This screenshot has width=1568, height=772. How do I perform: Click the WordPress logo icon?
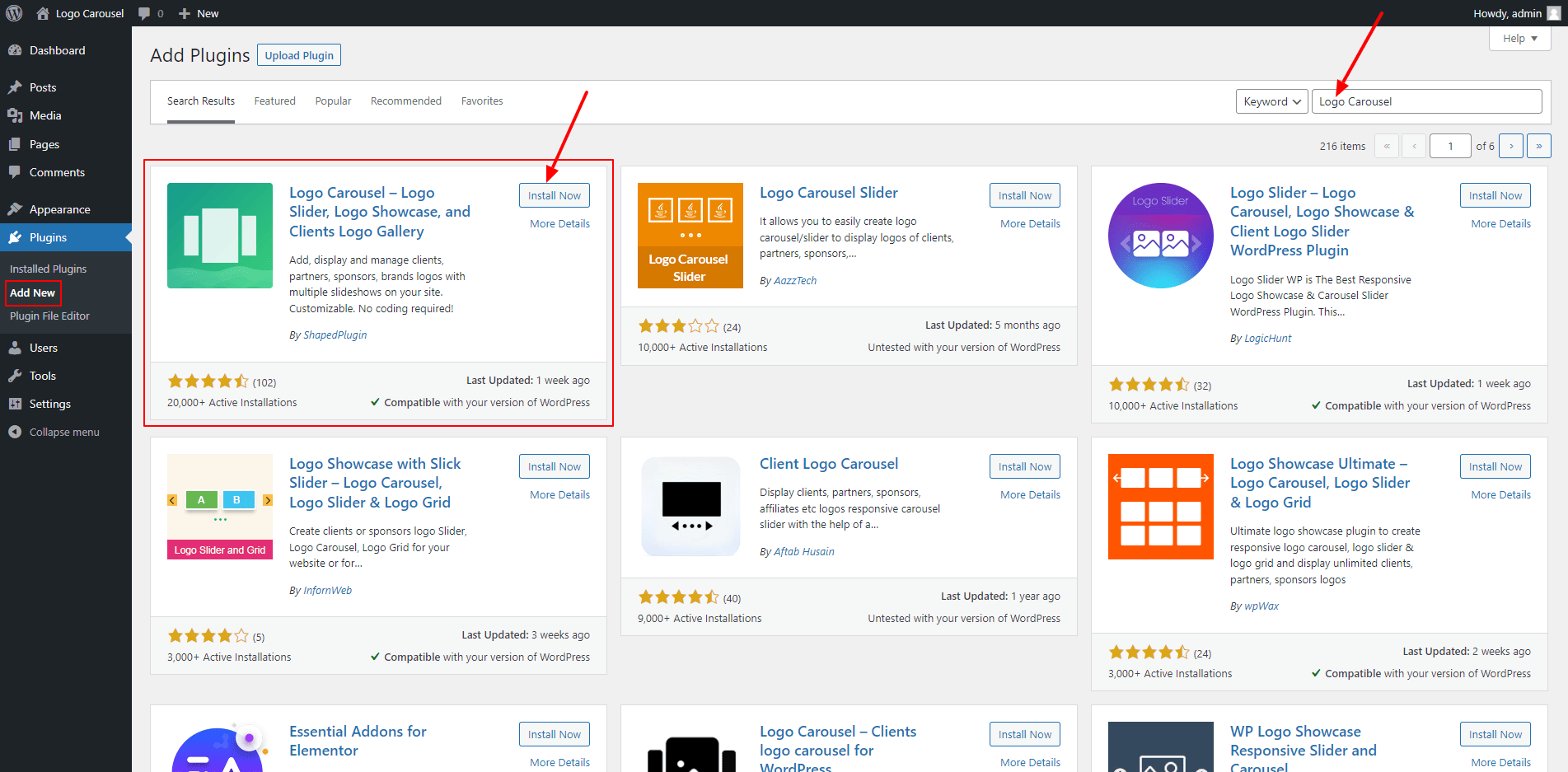click(14, 13)
